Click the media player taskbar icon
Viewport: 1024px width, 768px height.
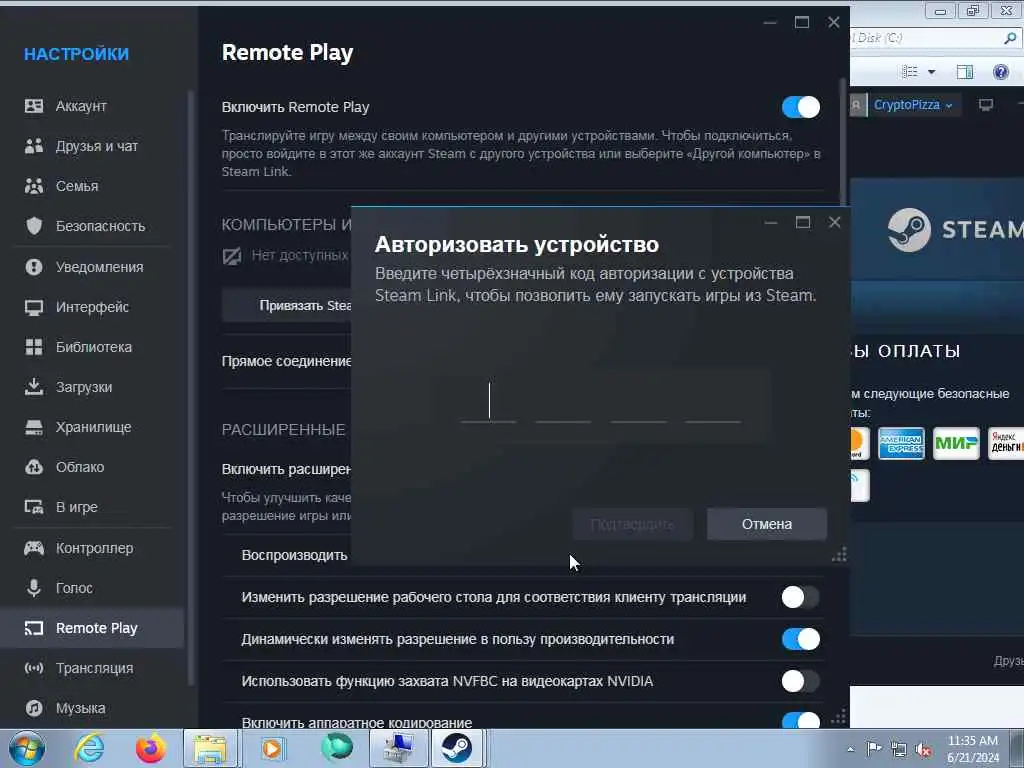coord(271,748)
